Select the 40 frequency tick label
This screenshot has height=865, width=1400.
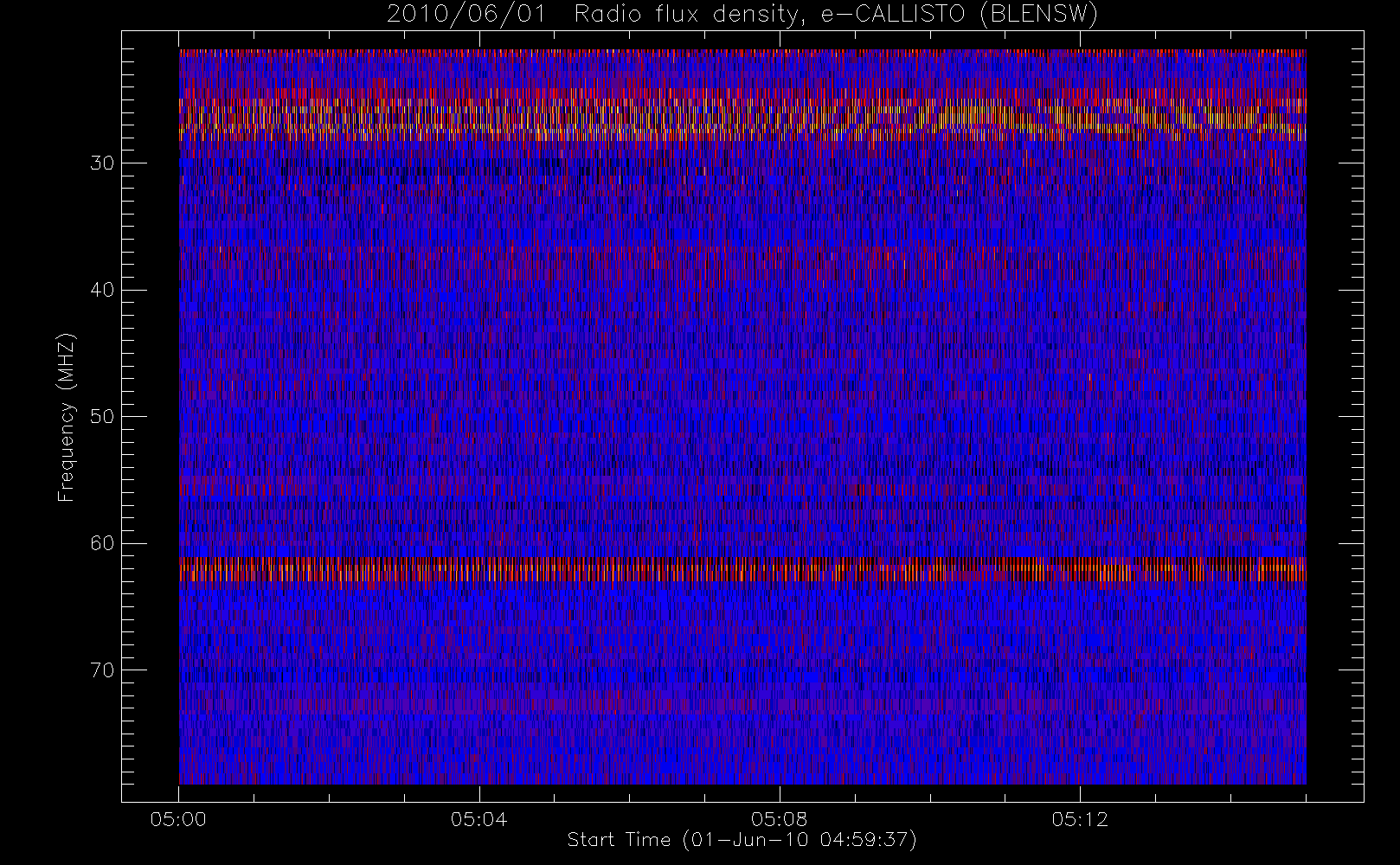coord(102,290)
